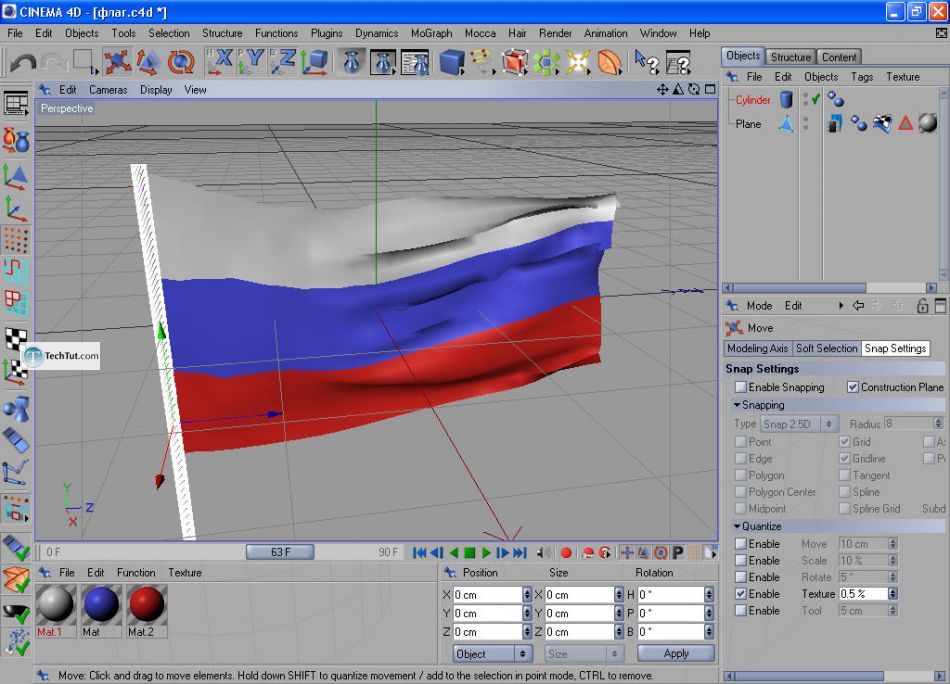Toggle X axis lock icon

(220, 62)
